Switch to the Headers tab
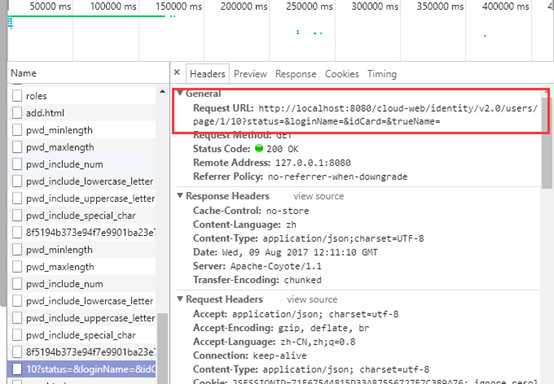The height and width of the screenshot is (384, 554). tap(207, 74)
